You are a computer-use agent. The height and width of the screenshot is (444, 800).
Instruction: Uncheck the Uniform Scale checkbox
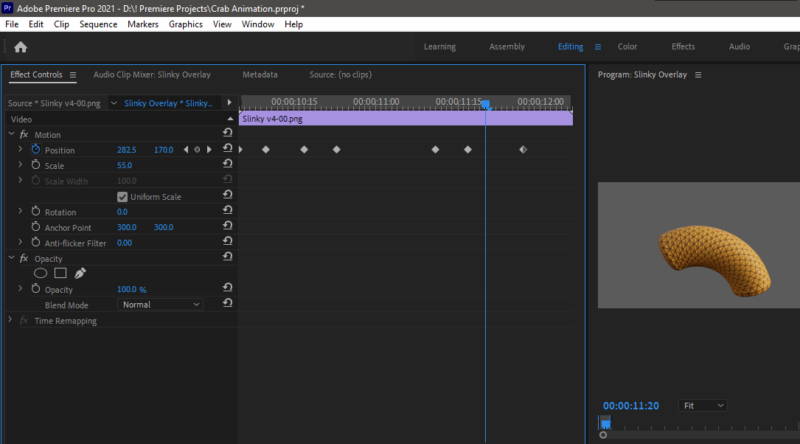[x=122, y=197]
